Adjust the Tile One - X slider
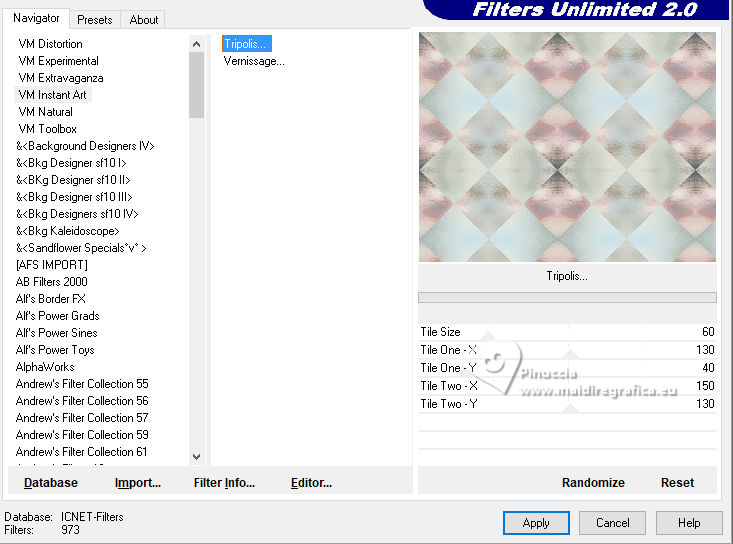733x544 pixels. pos(567,350)
